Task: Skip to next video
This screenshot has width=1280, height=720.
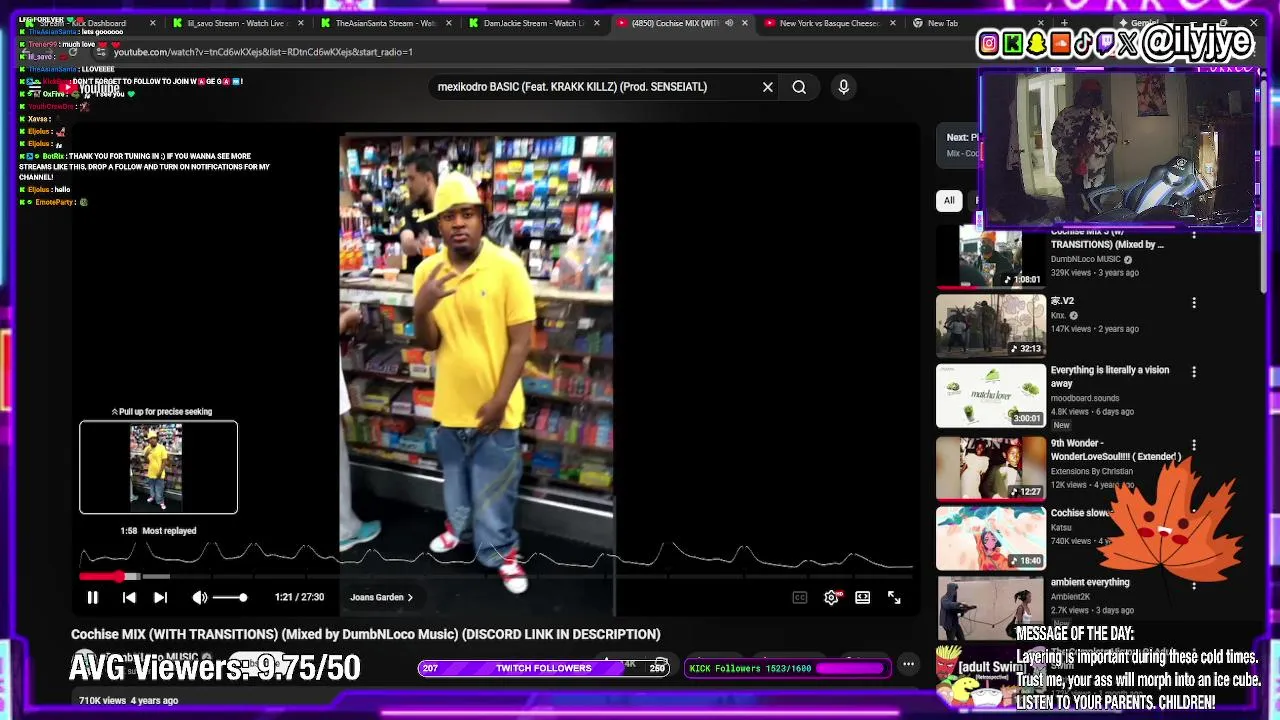Action: pos(160,597)
